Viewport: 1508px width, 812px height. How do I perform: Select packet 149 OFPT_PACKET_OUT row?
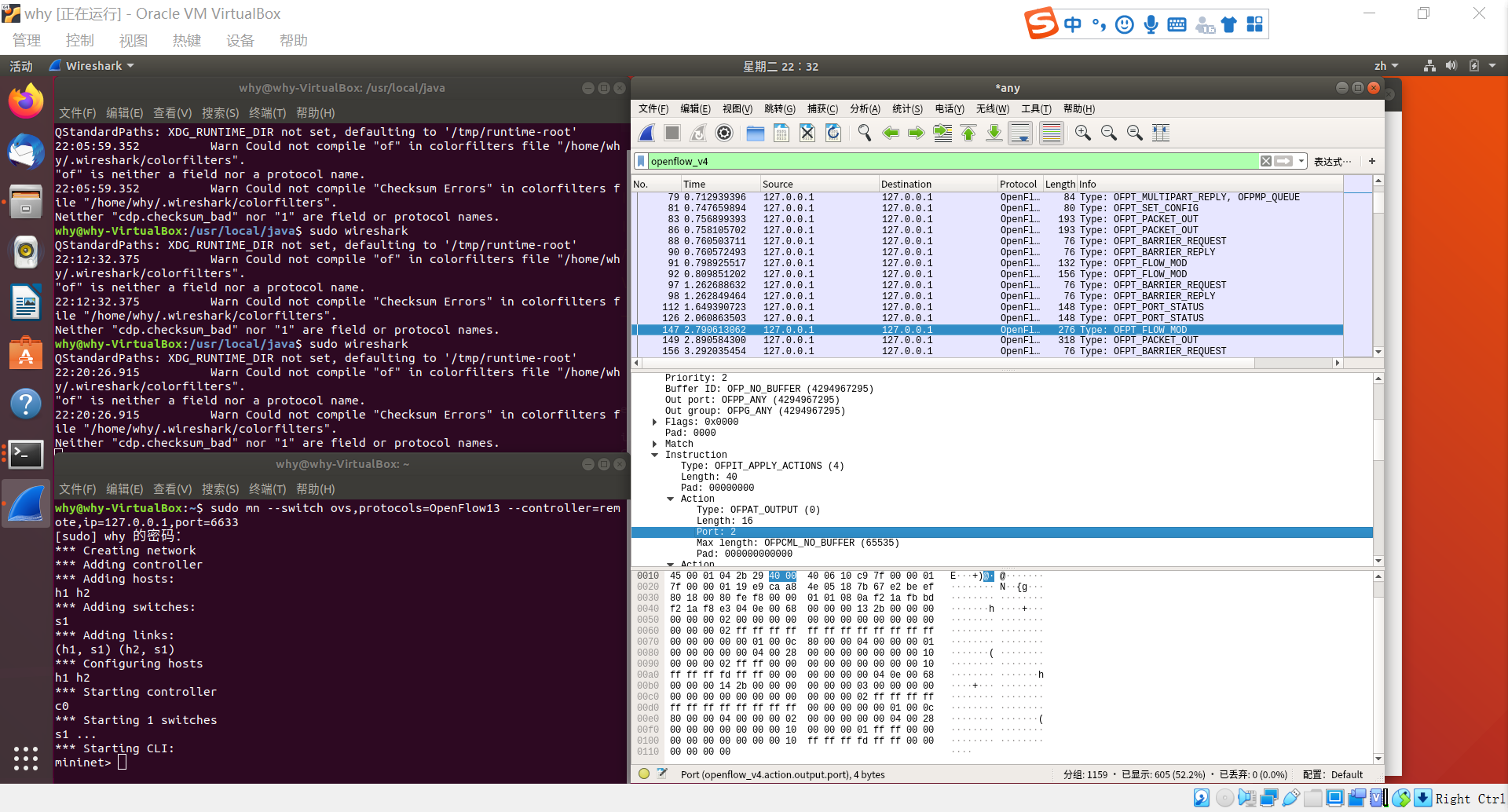(987, 341)
